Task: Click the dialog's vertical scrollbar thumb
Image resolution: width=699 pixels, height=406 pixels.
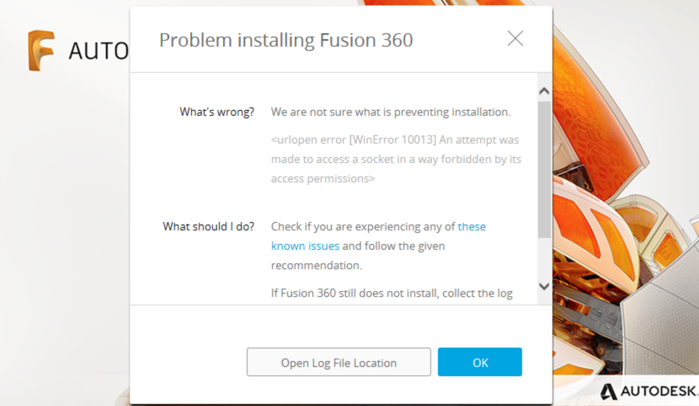Action: [x=544, y=169]
